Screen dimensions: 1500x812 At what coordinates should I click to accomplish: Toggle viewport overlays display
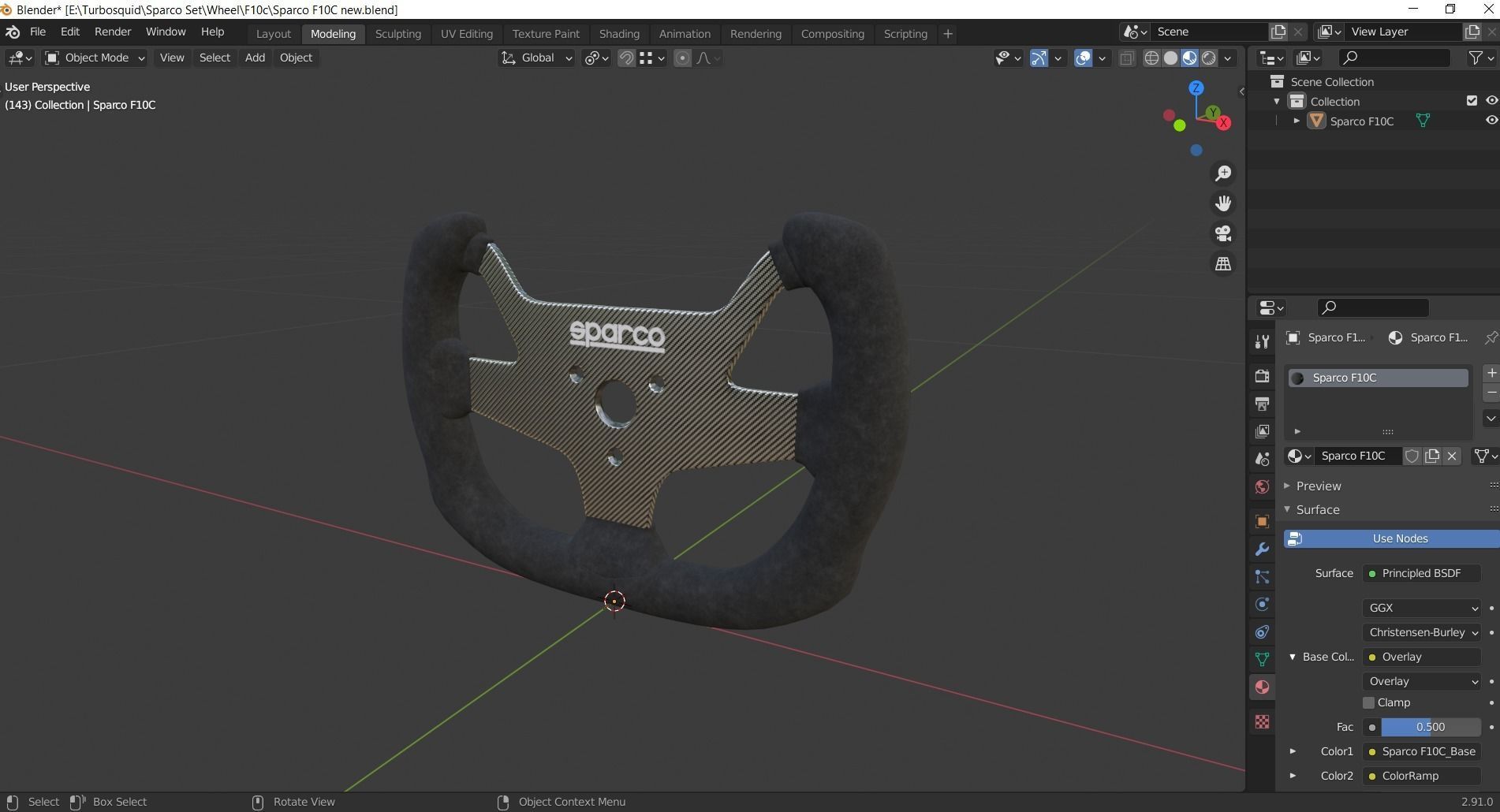1083,58
